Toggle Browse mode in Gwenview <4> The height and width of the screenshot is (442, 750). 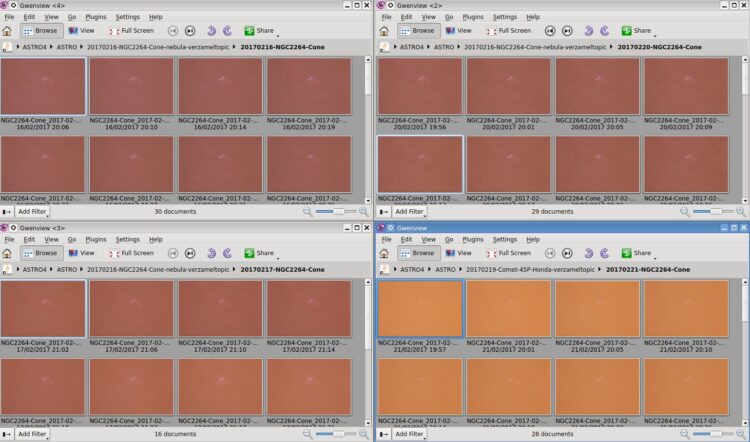click(x=41, y=31)
